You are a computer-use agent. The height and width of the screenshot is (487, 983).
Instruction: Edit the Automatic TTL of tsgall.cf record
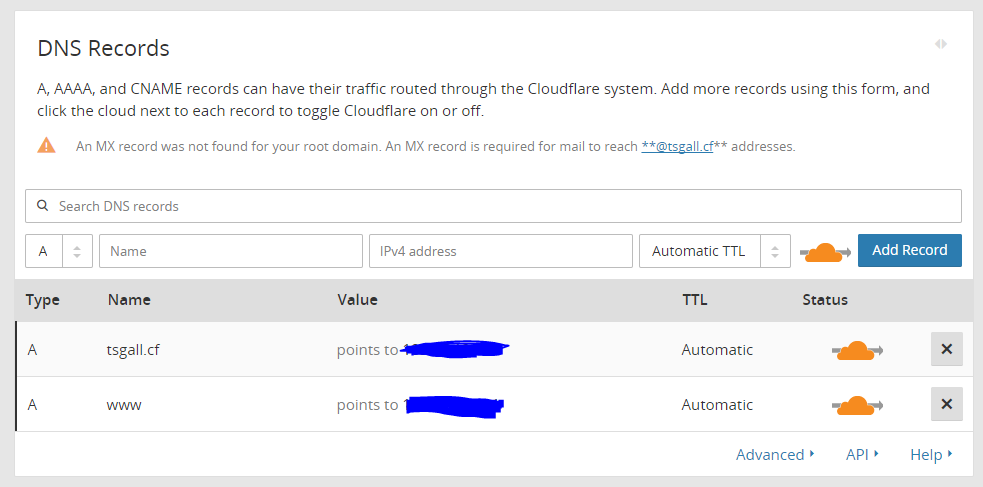(x=717, y=350)
